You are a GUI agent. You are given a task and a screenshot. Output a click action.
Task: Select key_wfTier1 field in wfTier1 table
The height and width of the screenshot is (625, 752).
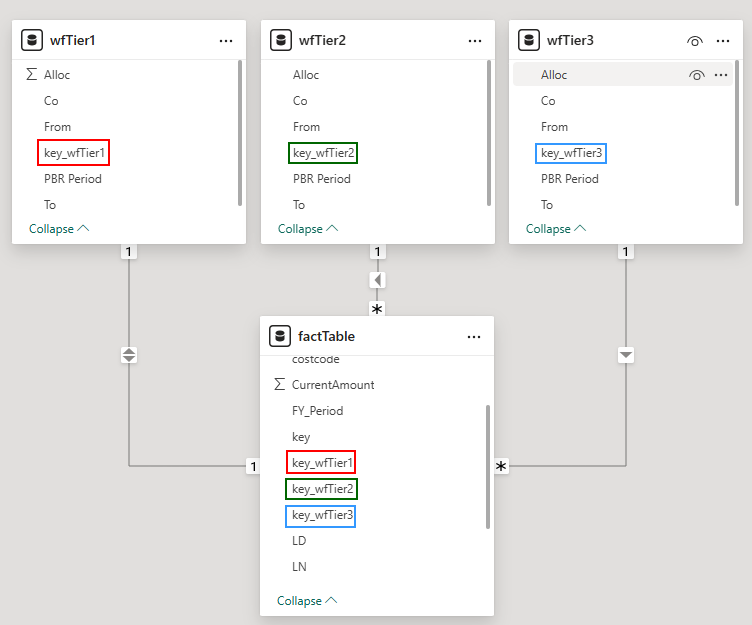pos(74,153)
